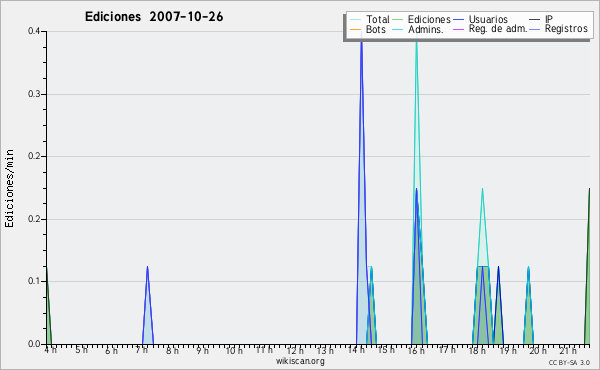
Task: Click the 19 h axis label
Action: [508, 350]
